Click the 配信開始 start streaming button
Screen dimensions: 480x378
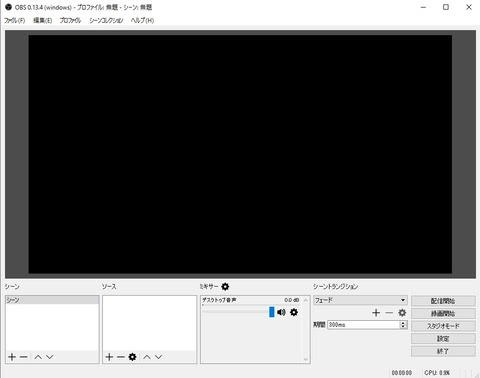[x=443, y=301]
